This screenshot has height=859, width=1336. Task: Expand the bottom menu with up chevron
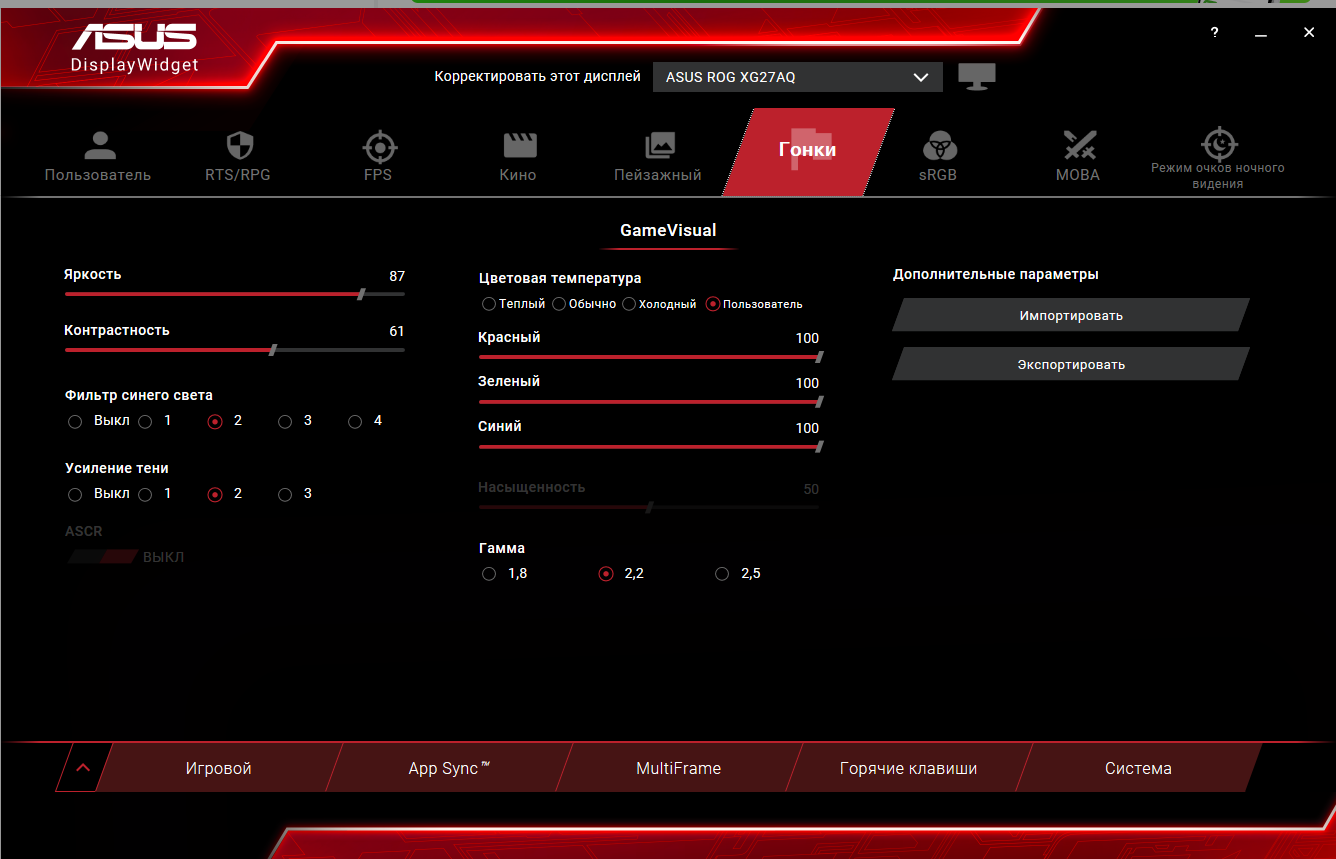coord(83,768)
